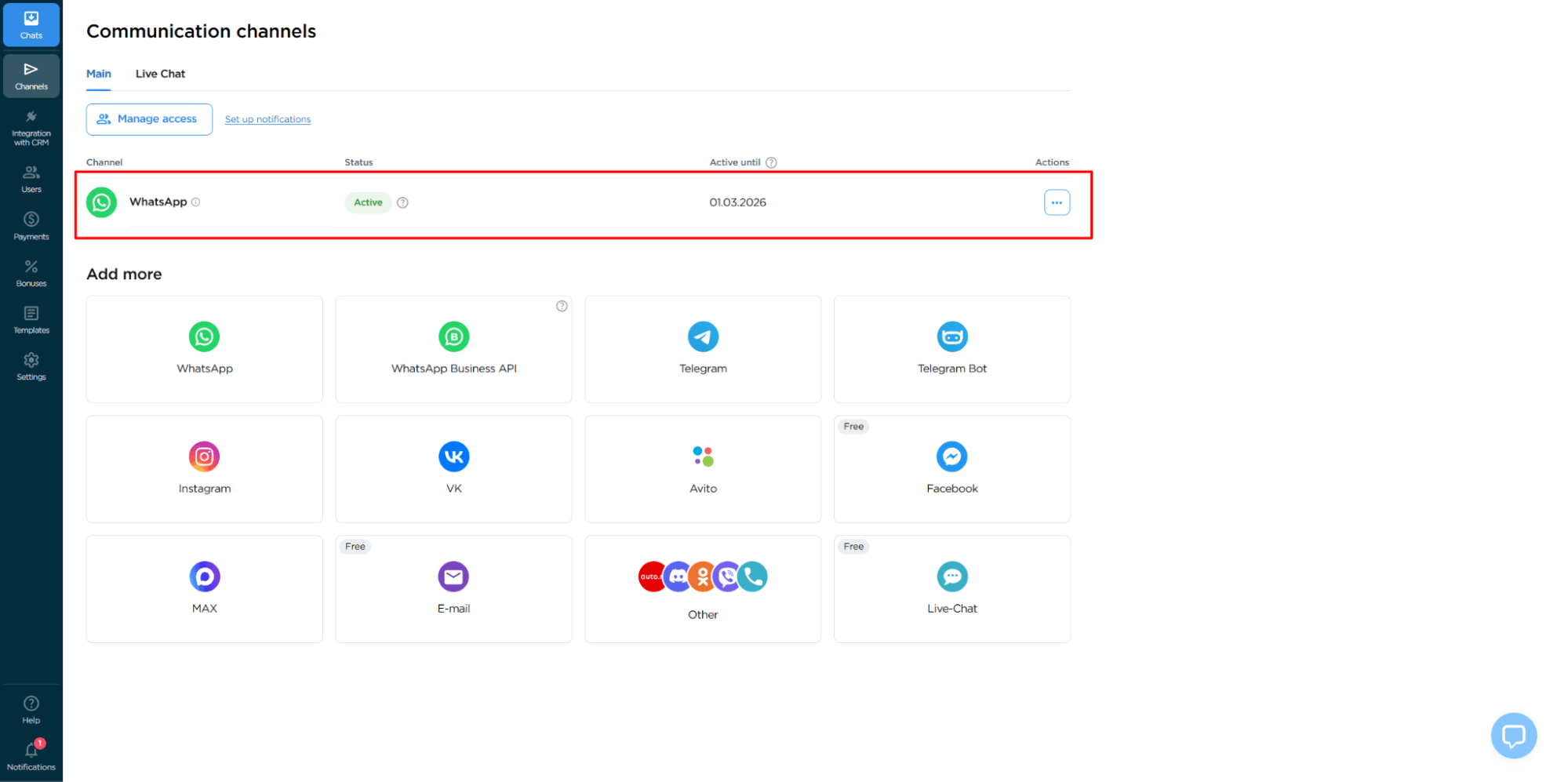Click the Manage access button

click(149, 119)
